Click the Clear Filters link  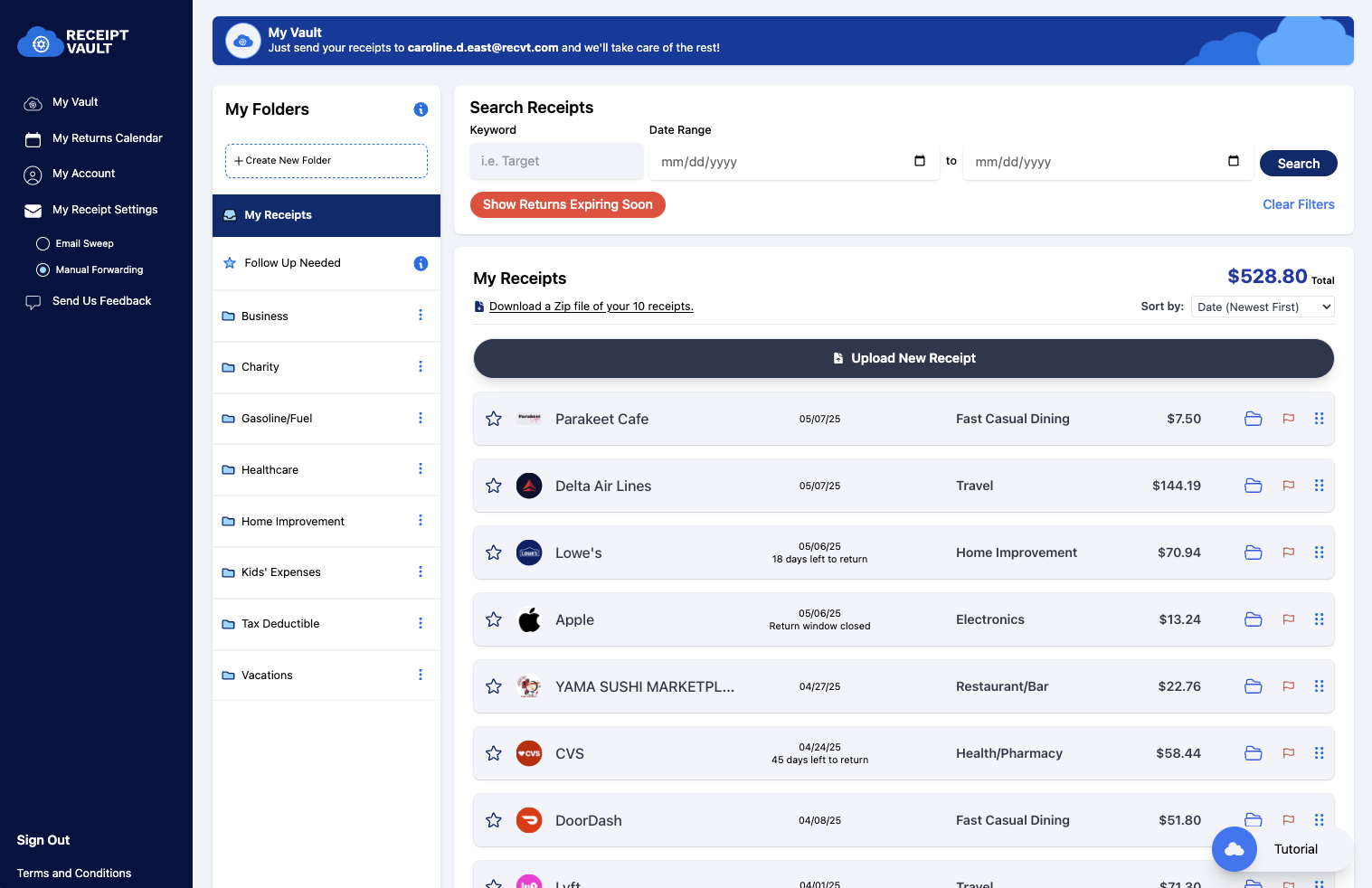tap(1299, 204)
